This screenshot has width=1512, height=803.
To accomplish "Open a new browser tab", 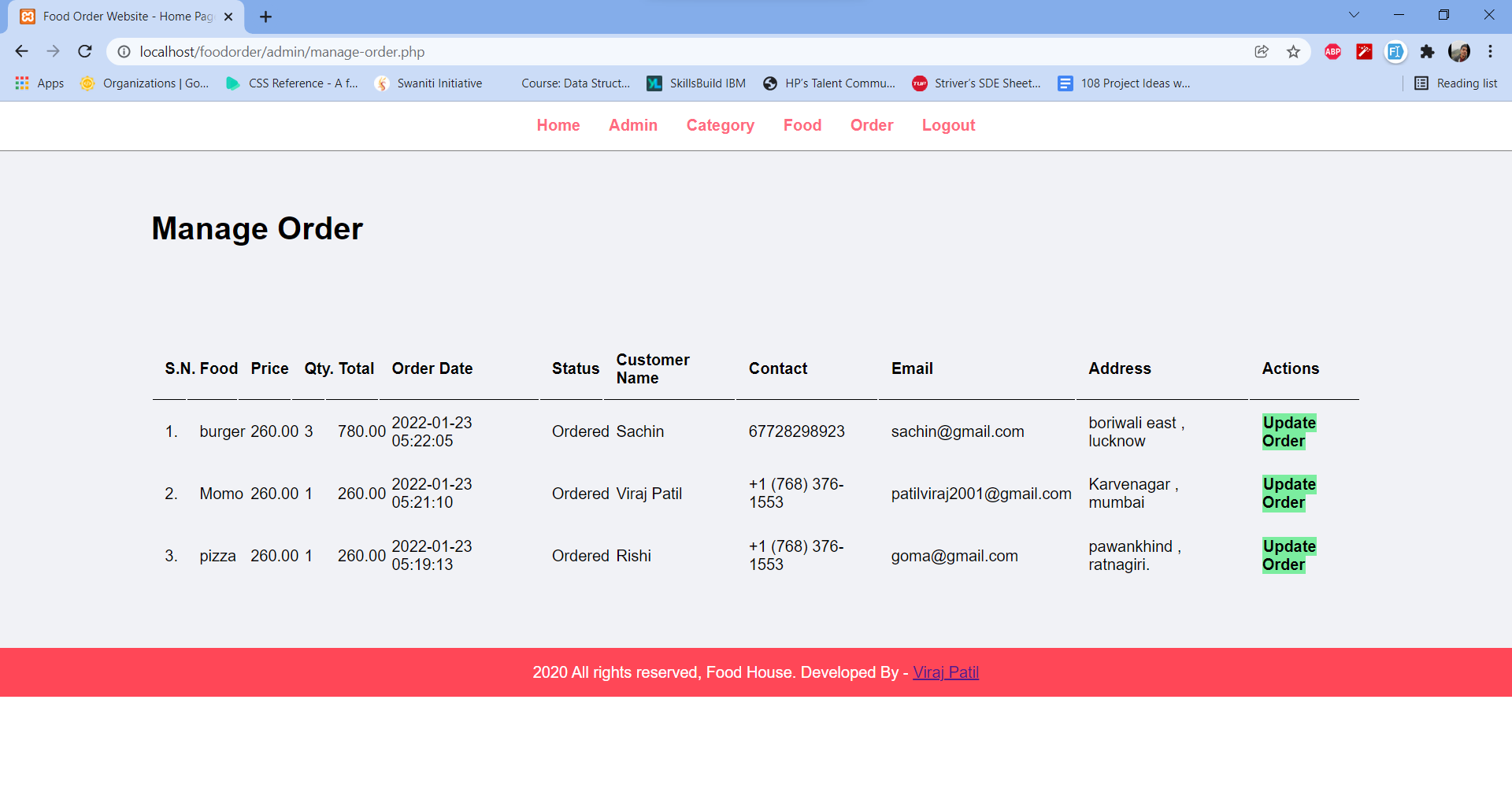I will pos(265,16).
